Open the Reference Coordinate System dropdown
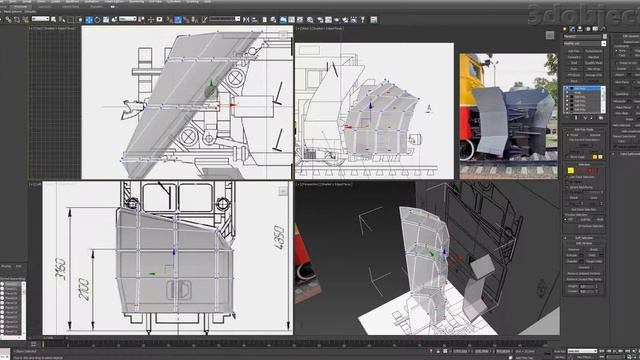 (x=127, y=19)
